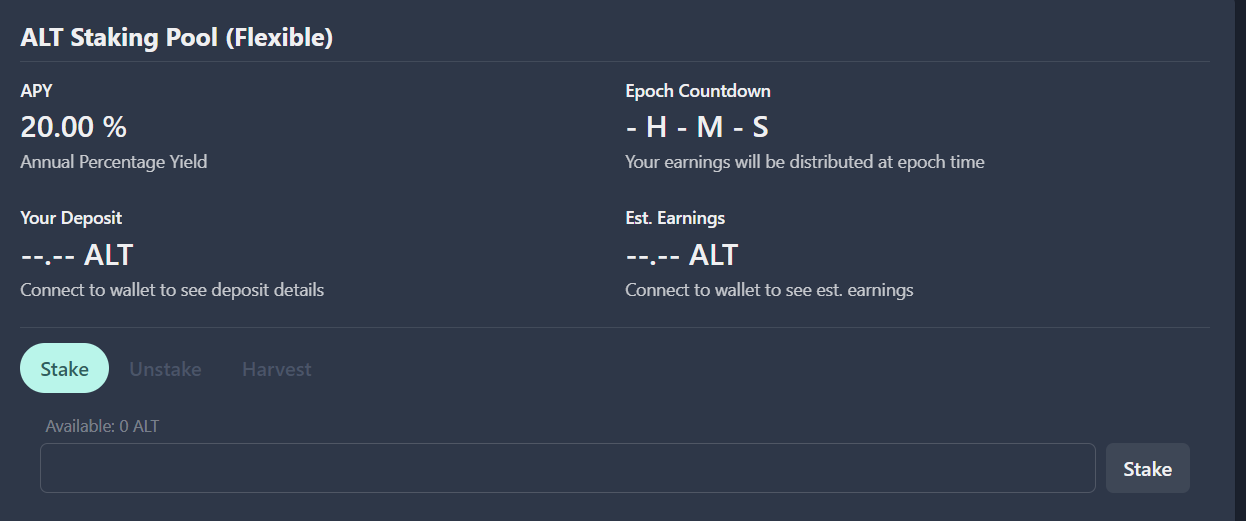The width and height of the screenshot is (1246, 521).
Task: Select the Stake tab pill
Action: pos(64,369)
